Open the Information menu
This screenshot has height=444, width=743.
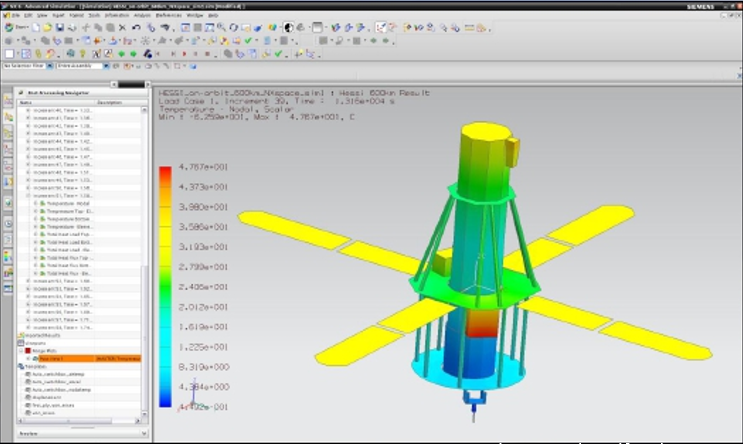pos(117,16)
